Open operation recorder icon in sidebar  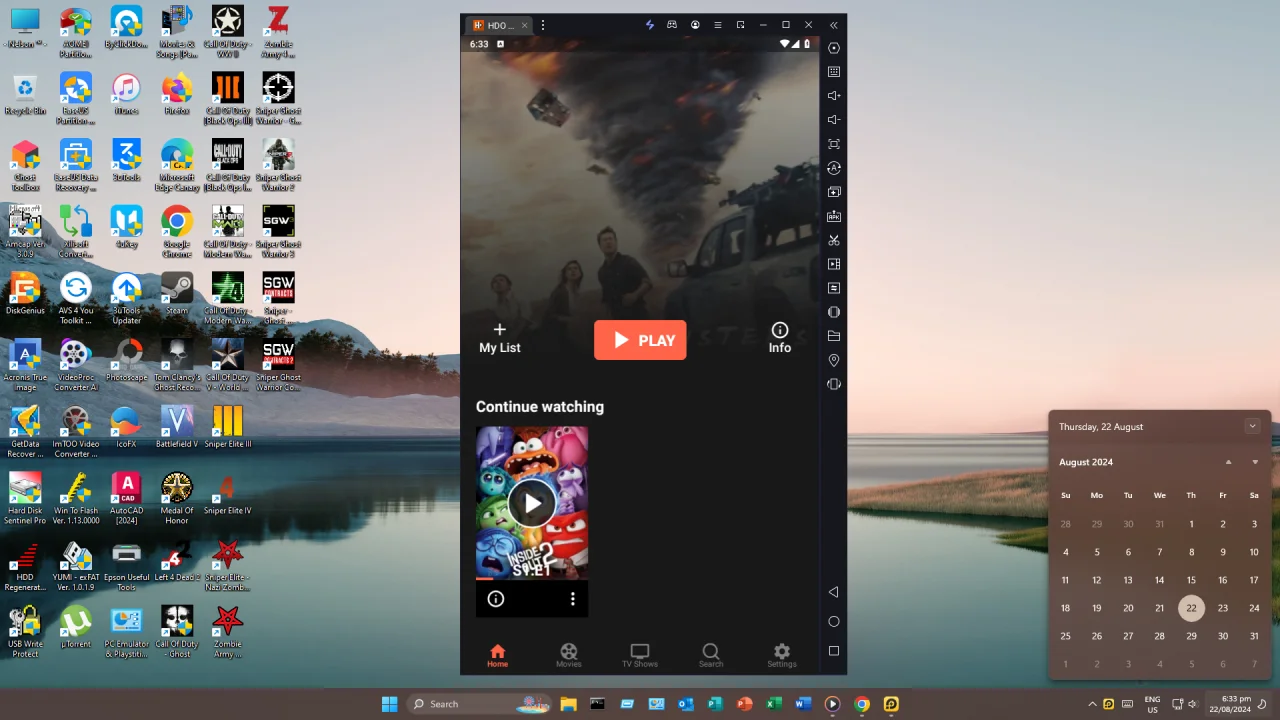pos(834,288)
